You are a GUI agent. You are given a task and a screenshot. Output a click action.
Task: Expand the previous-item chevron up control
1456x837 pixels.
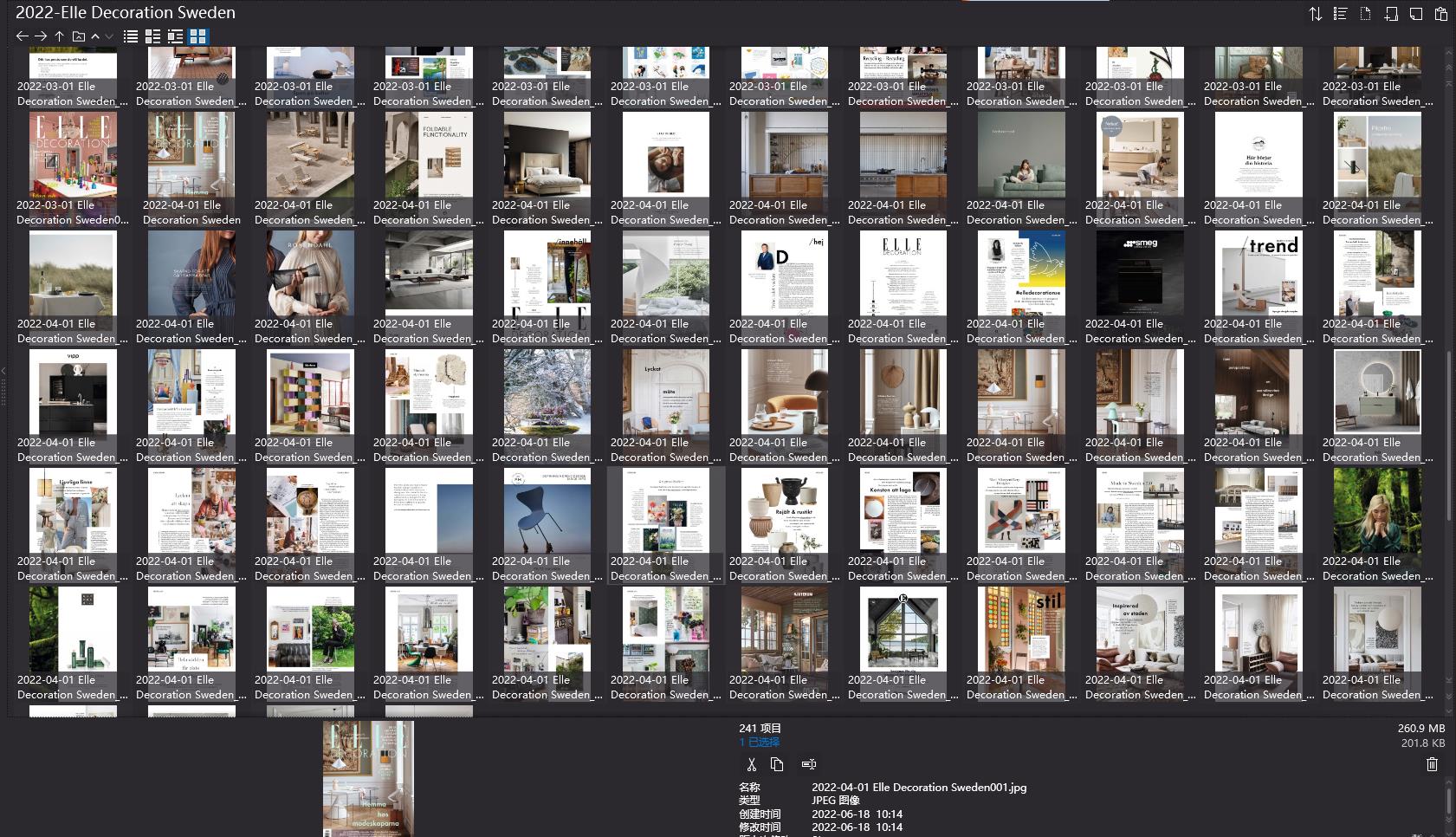94,36
